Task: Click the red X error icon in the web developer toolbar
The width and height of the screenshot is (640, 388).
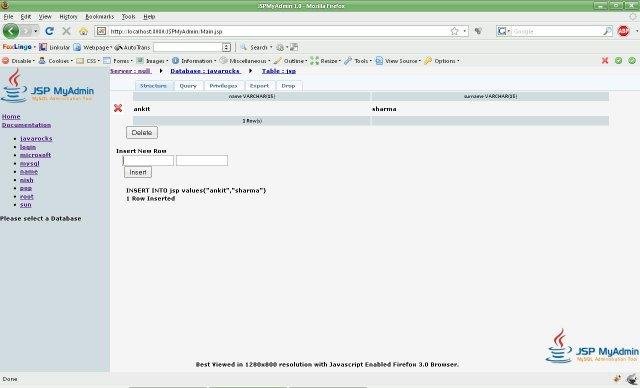Action: pyautogui.click(x=605, y=60)
